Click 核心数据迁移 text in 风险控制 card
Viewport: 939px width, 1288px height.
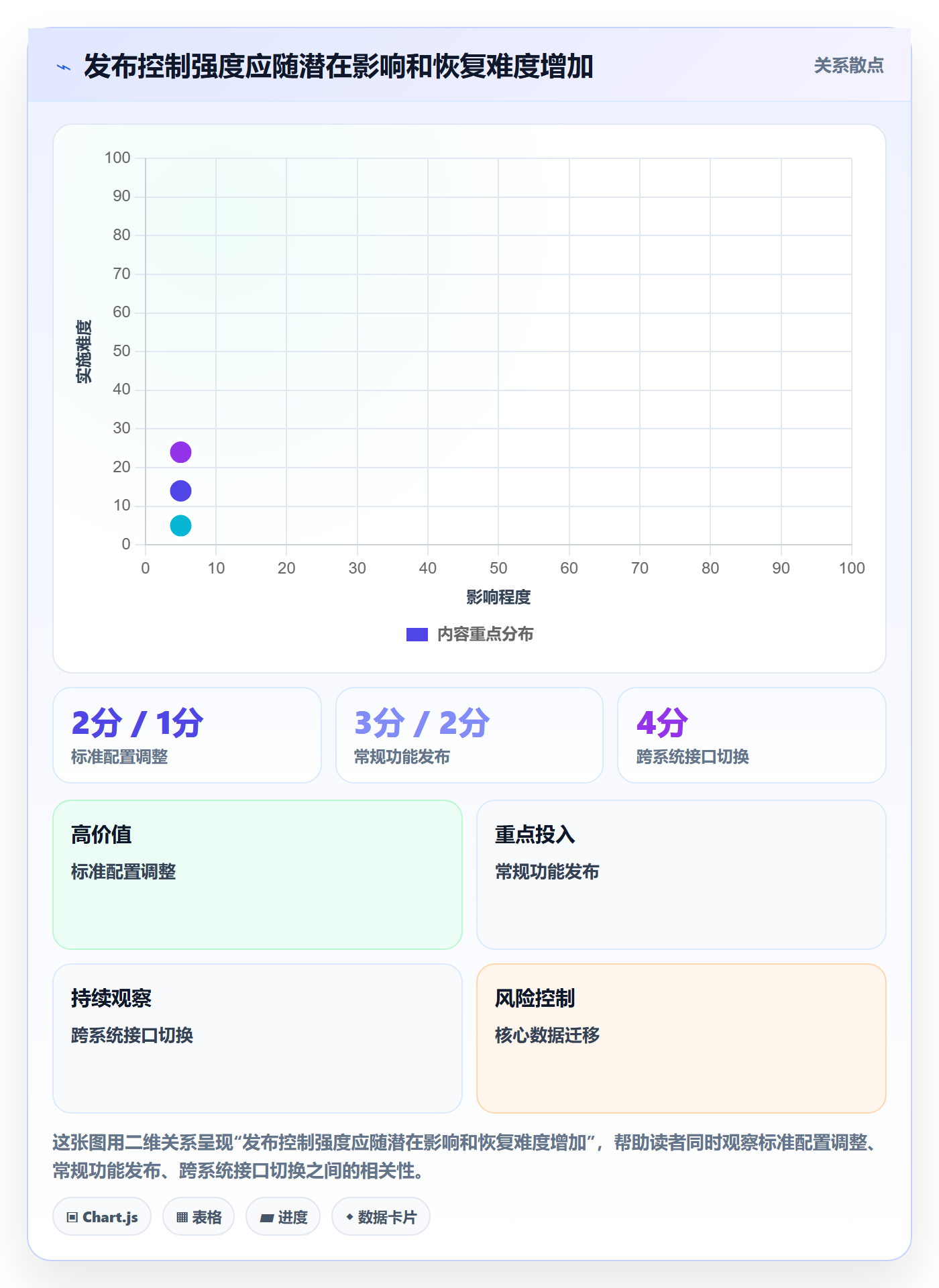547,1035
